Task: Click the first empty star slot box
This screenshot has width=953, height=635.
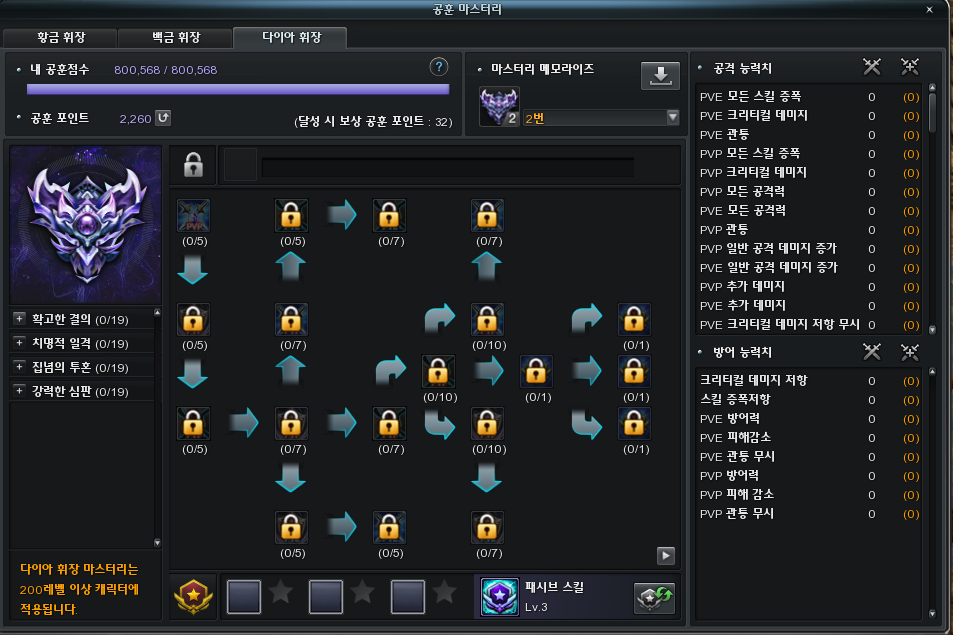Action: 244,596
